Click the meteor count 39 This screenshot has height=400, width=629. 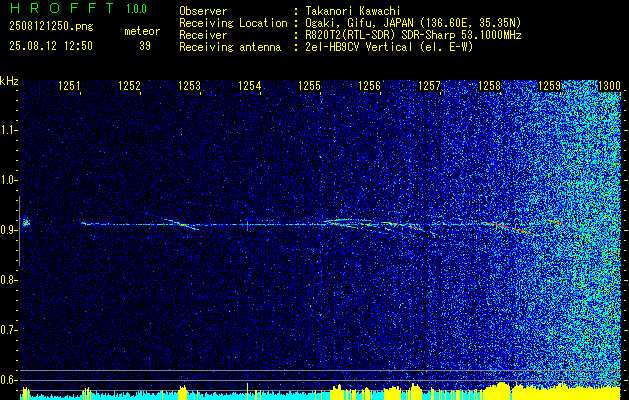pyautogui.click(x=145, y=46)
